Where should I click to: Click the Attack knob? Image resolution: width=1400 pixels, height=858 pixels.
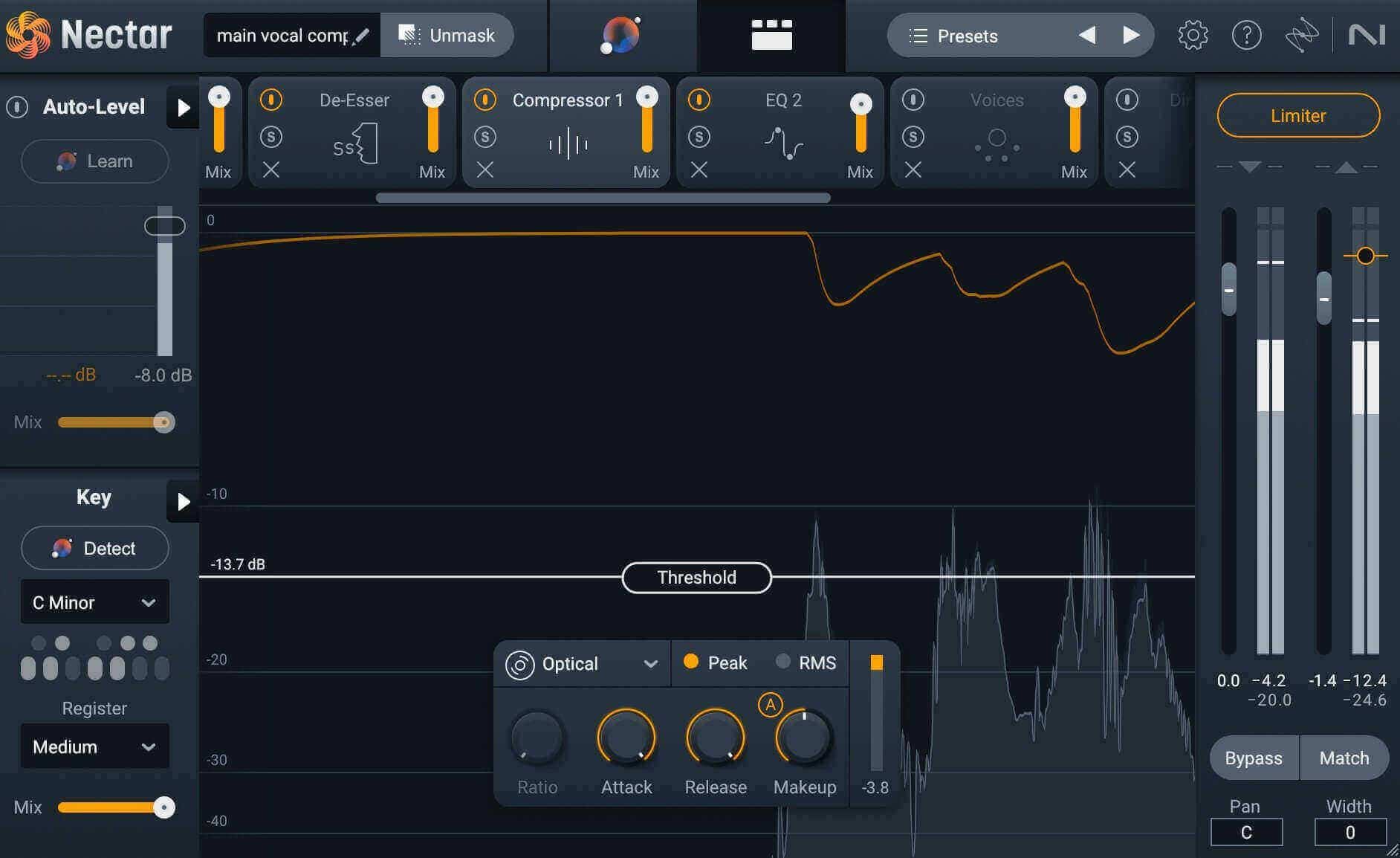[626, 738]
